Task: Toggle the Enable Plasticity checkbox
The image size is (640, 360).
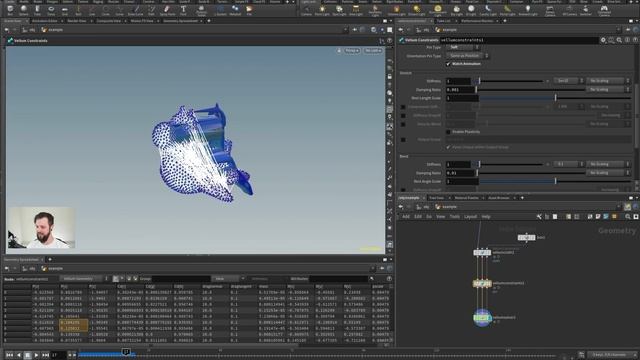Action: click(448, 132)
